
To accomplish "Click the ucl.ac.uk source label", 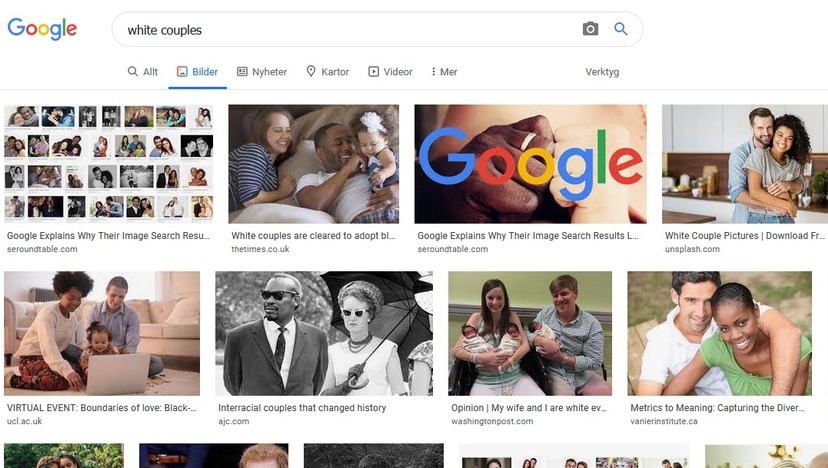I will coord(24,421).
